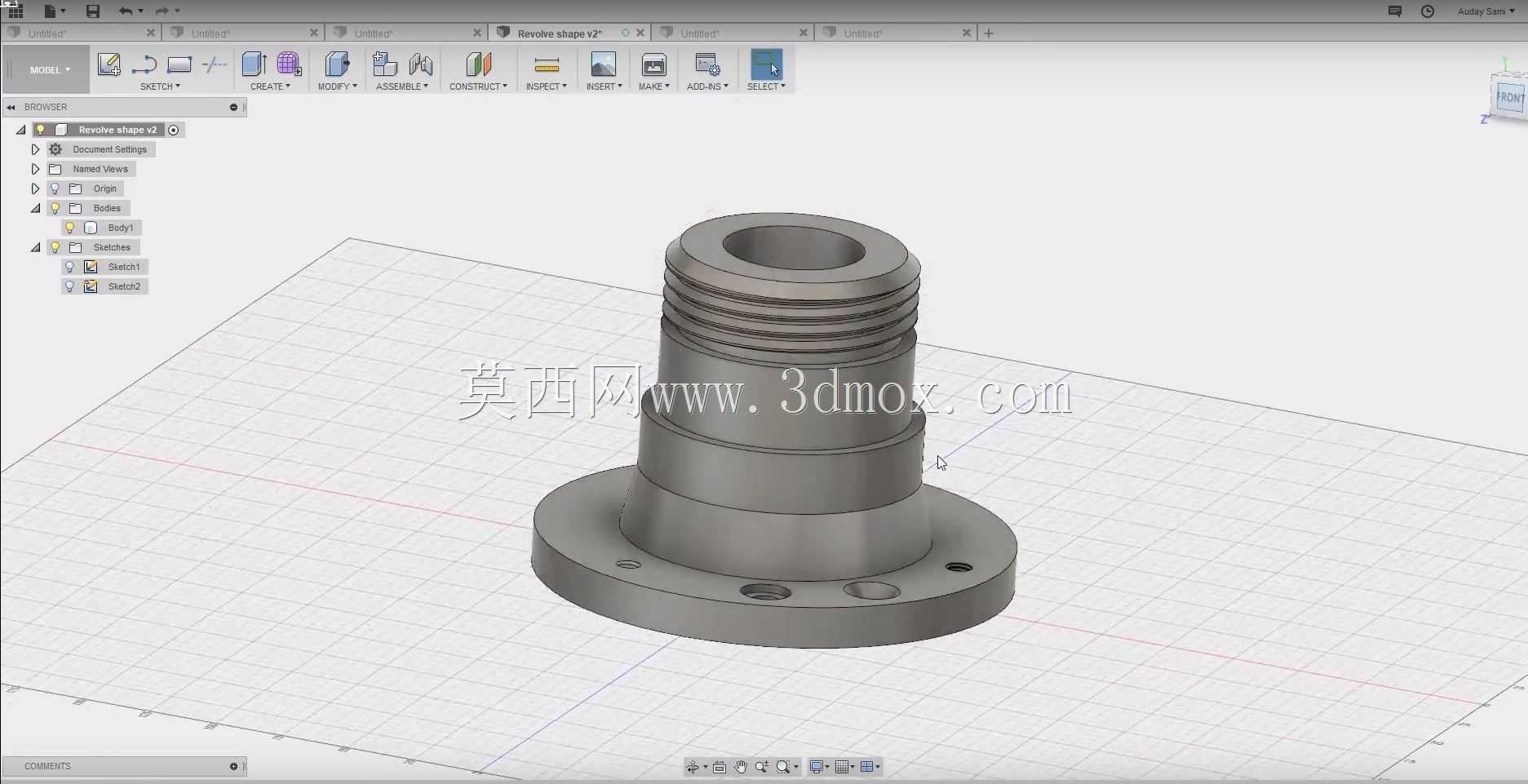Click the Select tool icon
This screenshot has height=784, width=1528.
(x=766, y=64)
